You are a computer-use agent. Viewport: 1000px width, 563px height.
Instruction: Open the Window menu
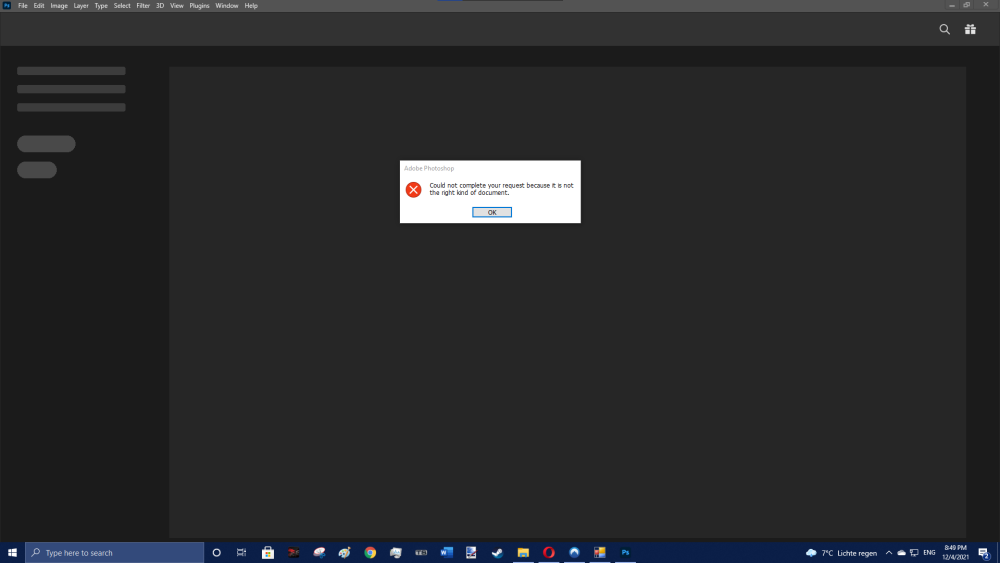click(x=226, y=6)
